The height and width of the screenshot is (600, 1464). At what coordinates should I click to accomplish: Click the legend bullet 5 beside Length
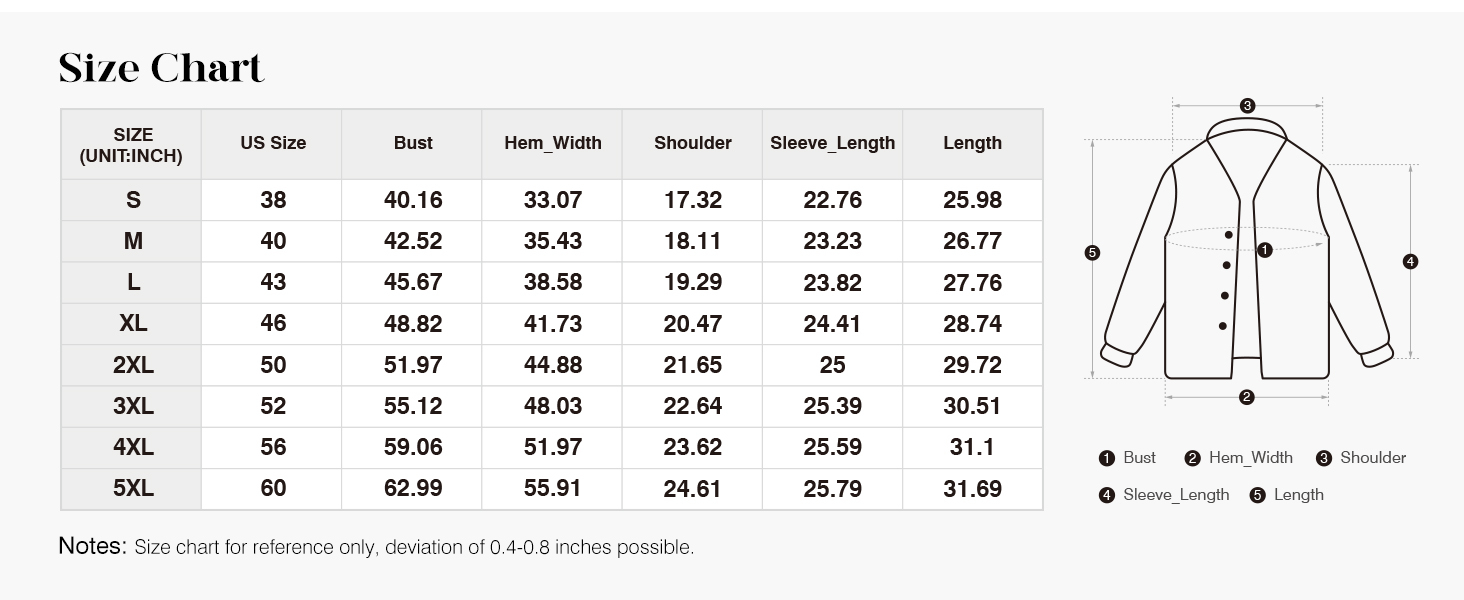1257,495
